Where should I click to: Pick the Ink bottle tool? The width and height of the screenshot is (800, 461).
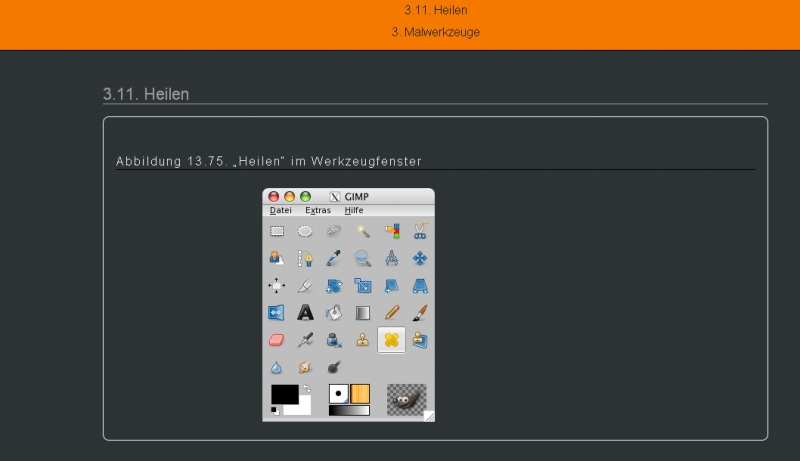tap(334, 340)
